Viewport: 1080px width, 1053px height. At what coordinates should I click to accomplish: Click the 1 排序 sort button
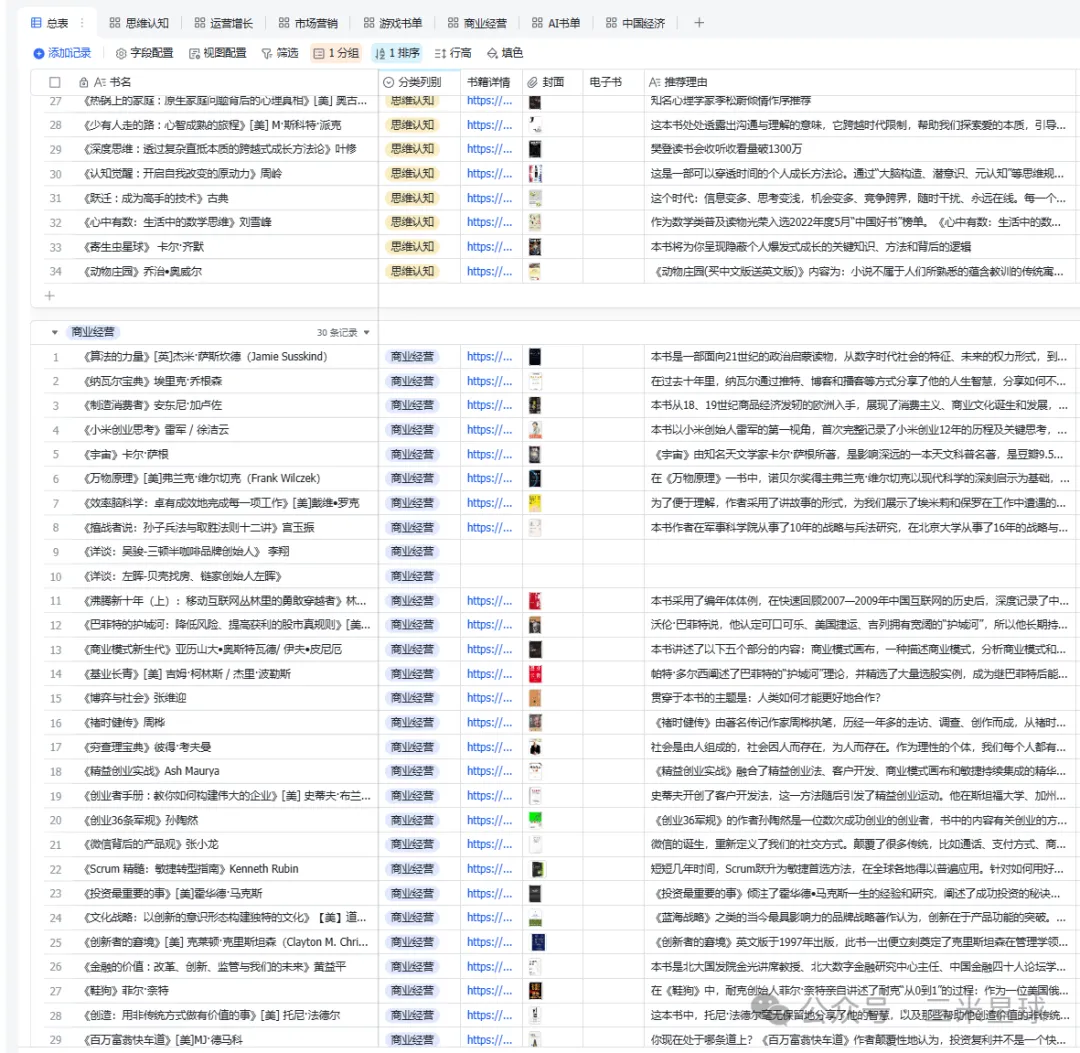tap(397, 53)
